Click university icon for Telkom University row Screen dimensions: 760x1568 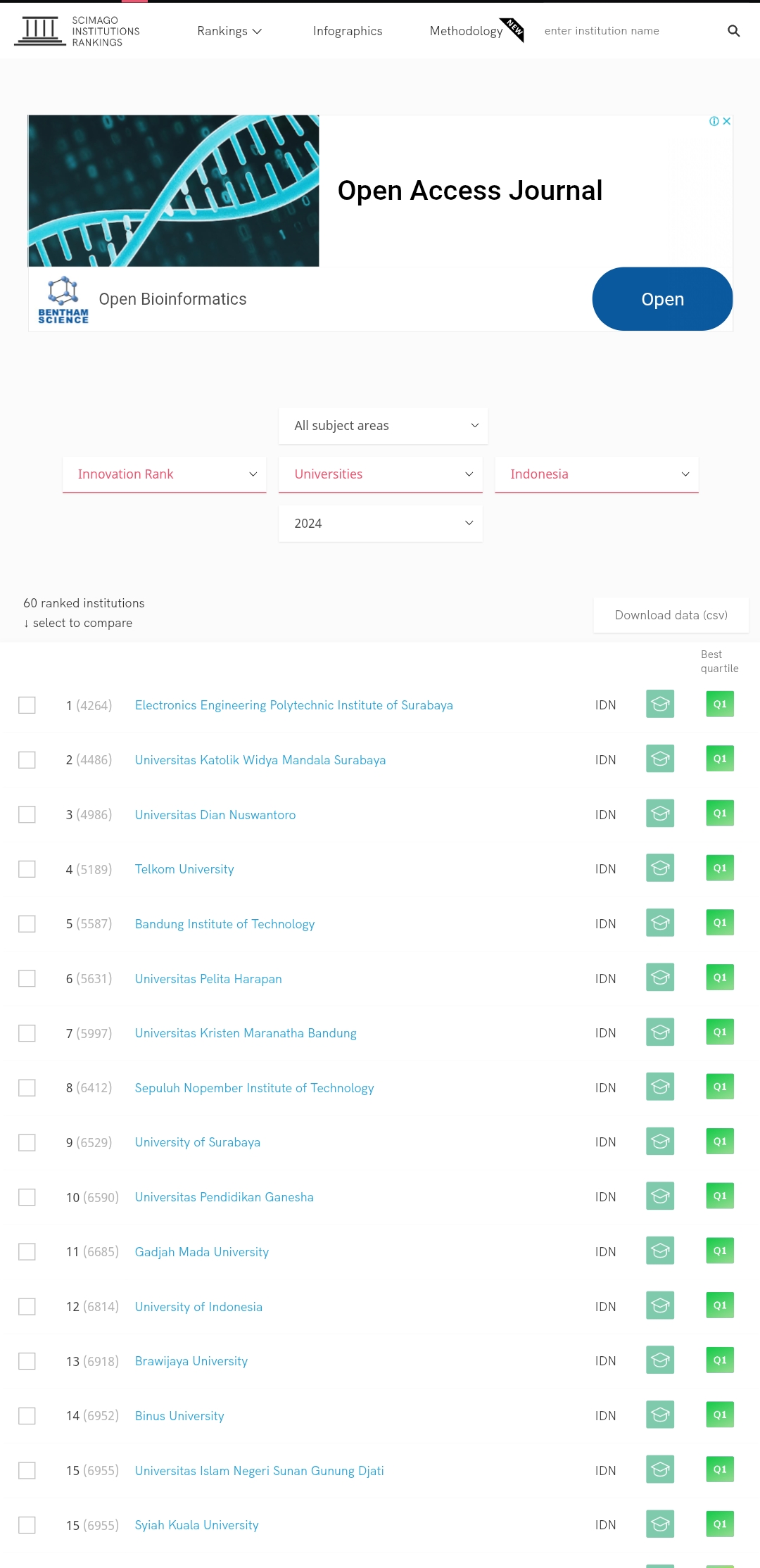click(659, 868)
